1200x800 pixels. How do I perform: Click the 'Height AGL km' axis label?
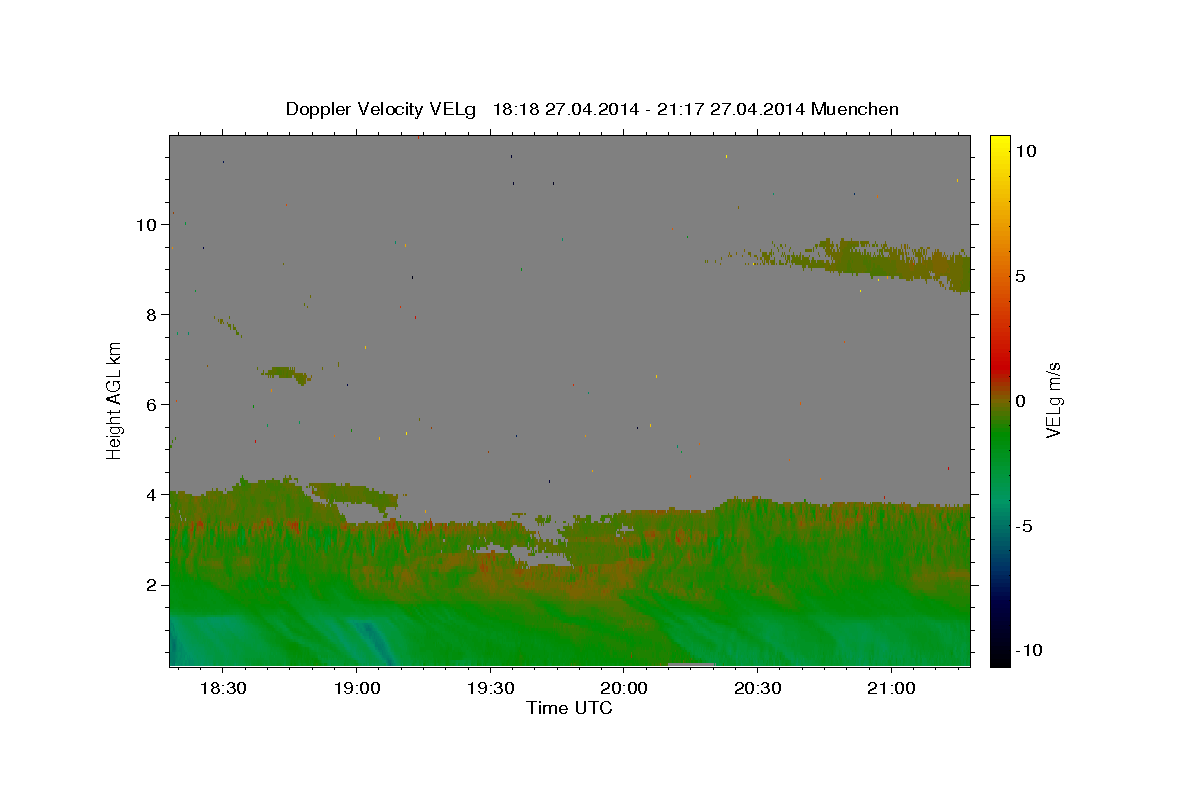(115, 399)
